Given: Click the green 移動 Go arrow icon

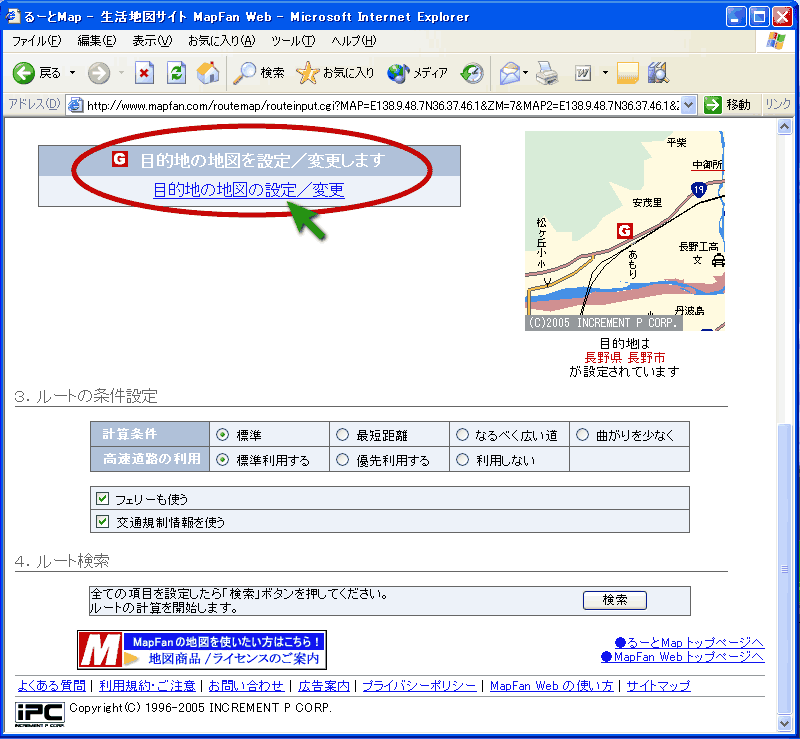Looking at the screenshot, I should coord(712,105).
